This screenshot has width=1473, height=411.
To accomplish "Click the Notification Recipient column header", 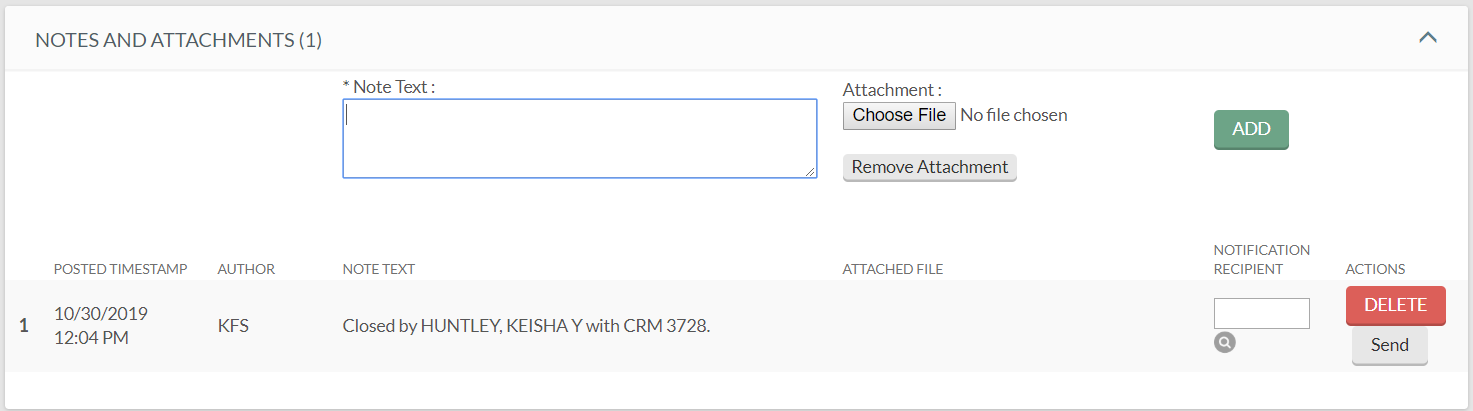I will click(1261, 259).
